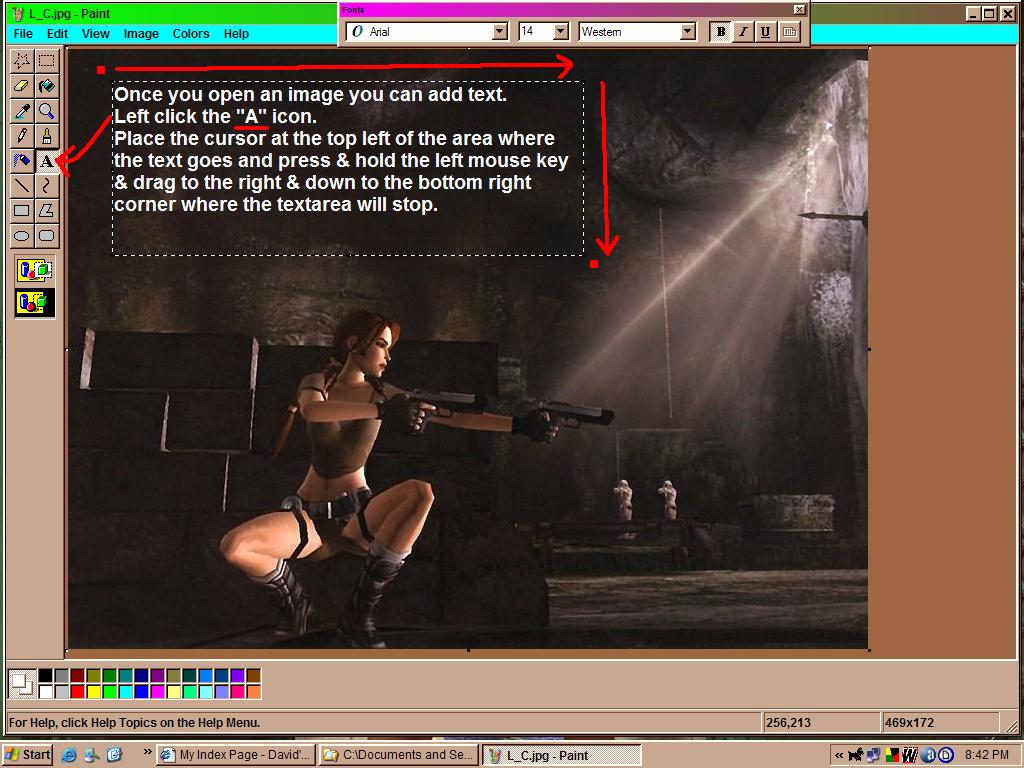The height and width of the screenshot is (768, 1024).
Task: Switch to My Index Page taskbar button
Action: 236,755
